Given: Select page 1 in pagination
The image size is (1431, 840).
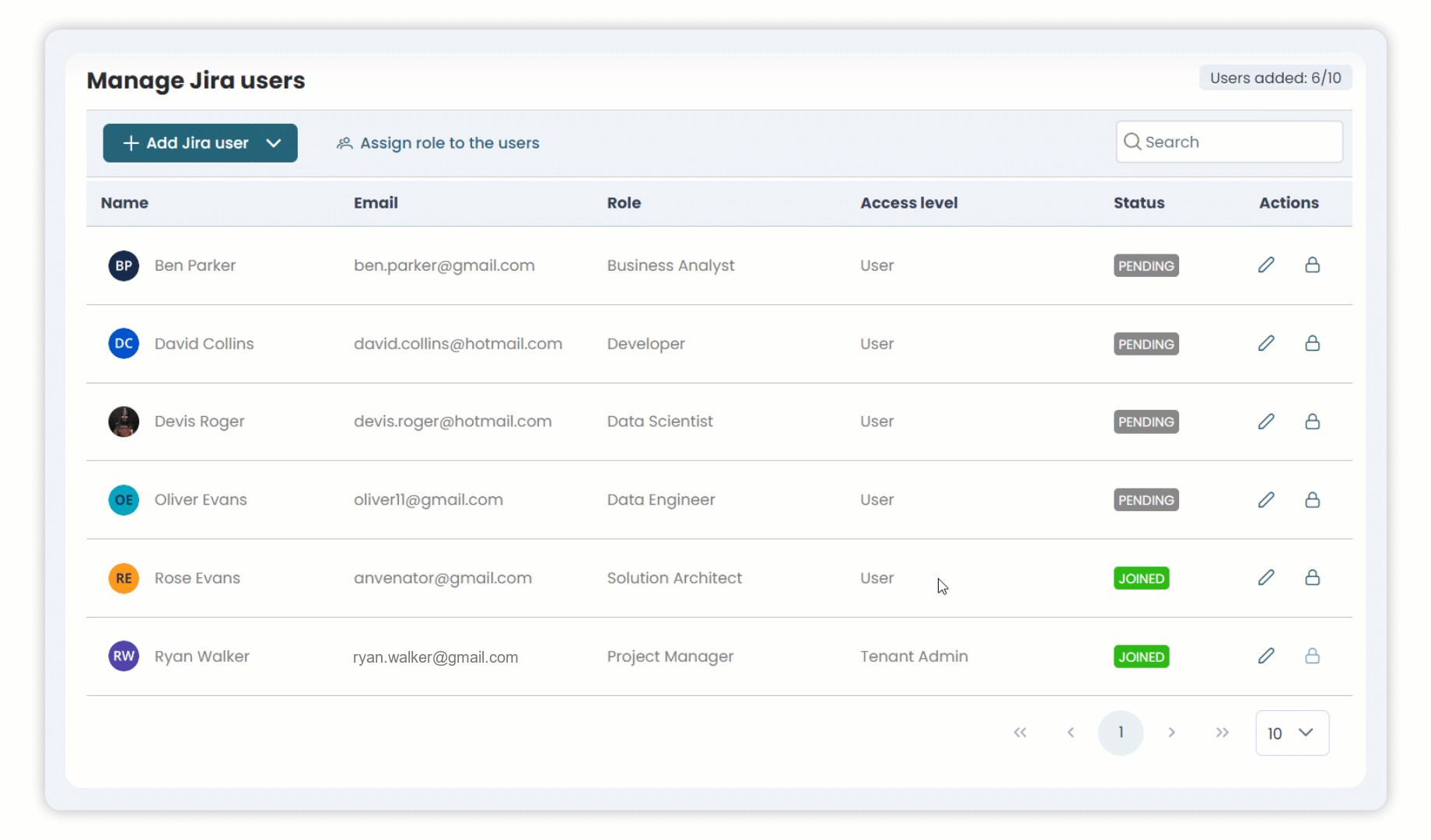Looking at the screenshot, I should 1120,733.
